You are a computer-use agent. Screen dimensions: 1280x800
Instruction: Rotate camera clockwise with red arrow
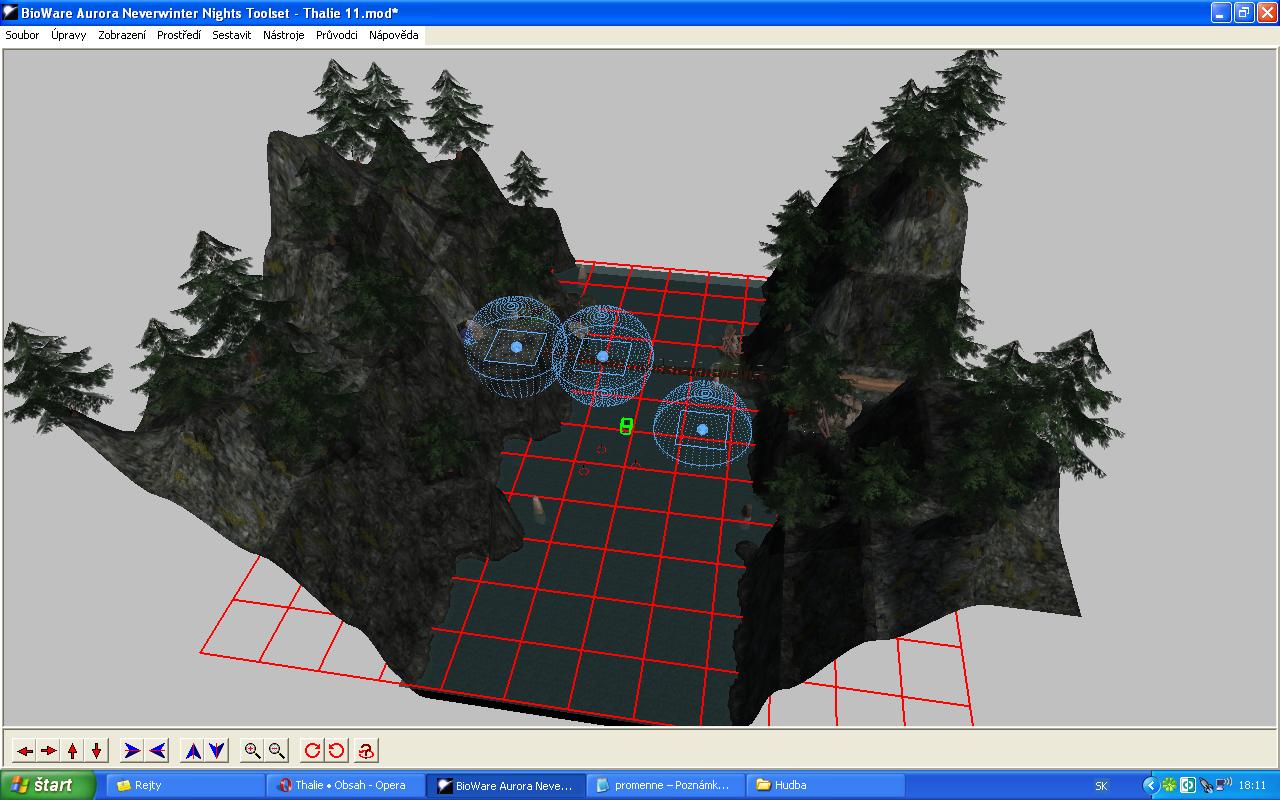[312, 750]
